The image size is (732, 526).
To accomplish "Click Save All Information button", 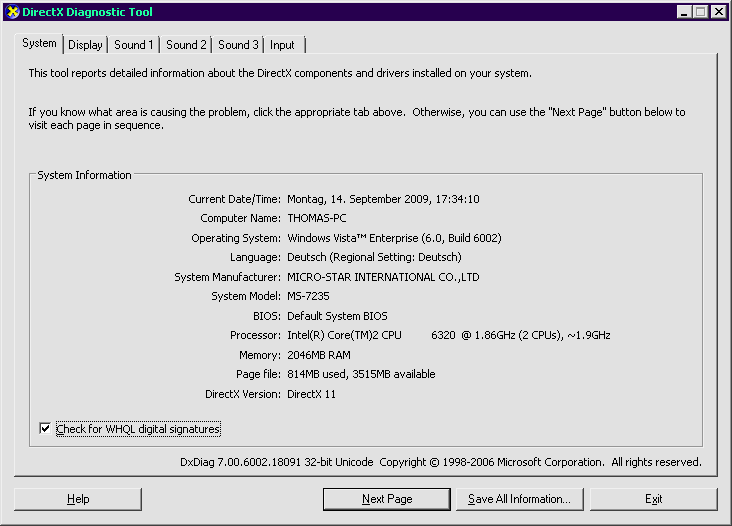I will [519, 499].
